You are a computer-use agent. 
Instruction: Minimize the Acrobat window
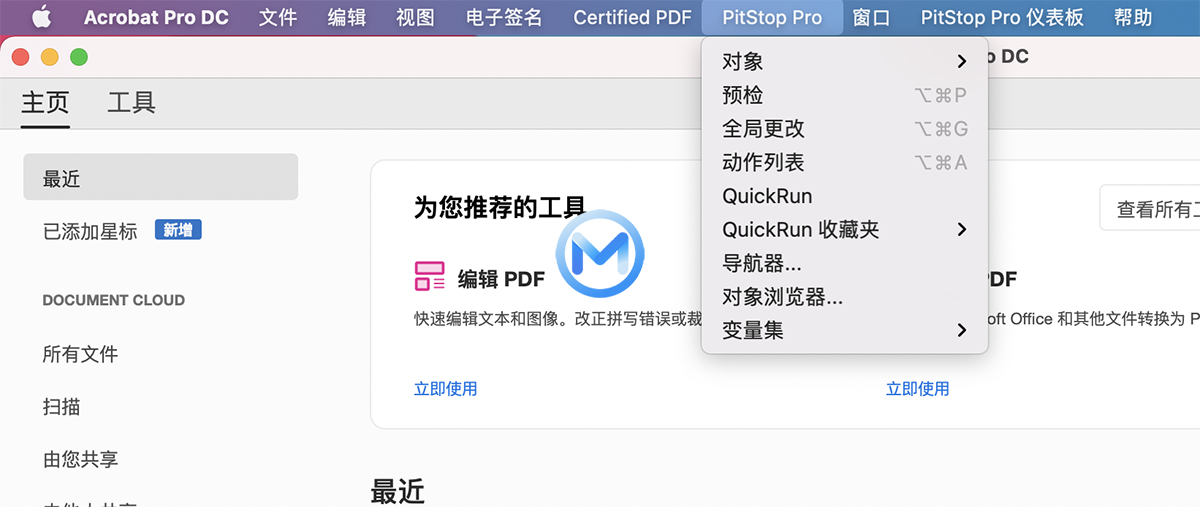tap(49, 57)
